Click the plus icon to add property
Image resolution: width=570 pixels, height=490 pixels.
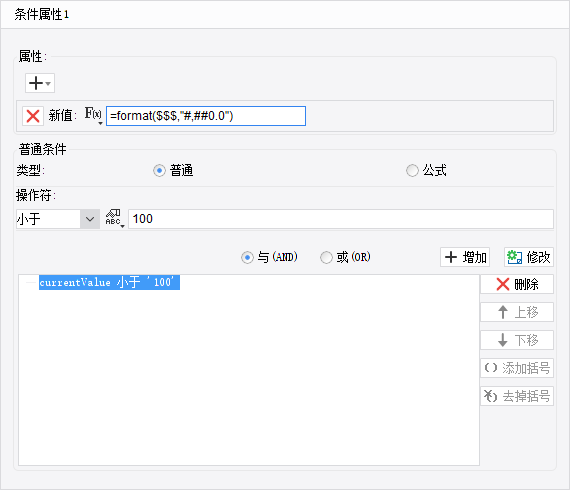[x=36, y=83]
